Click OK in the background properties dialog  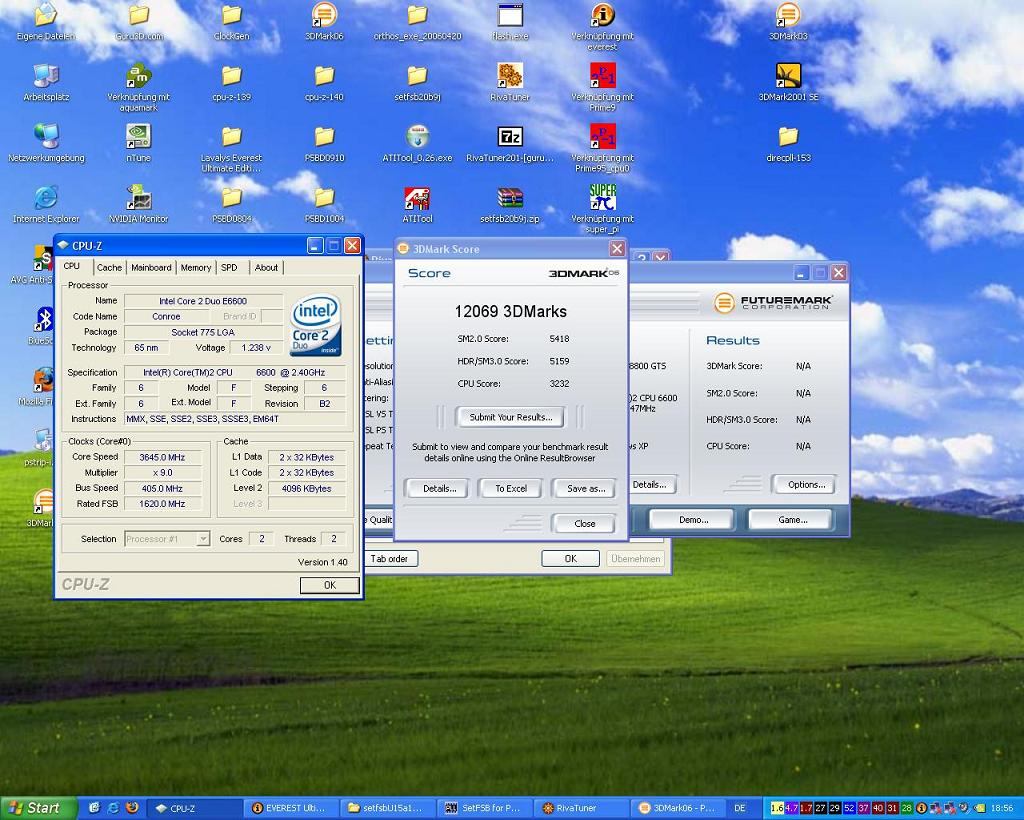571,559
